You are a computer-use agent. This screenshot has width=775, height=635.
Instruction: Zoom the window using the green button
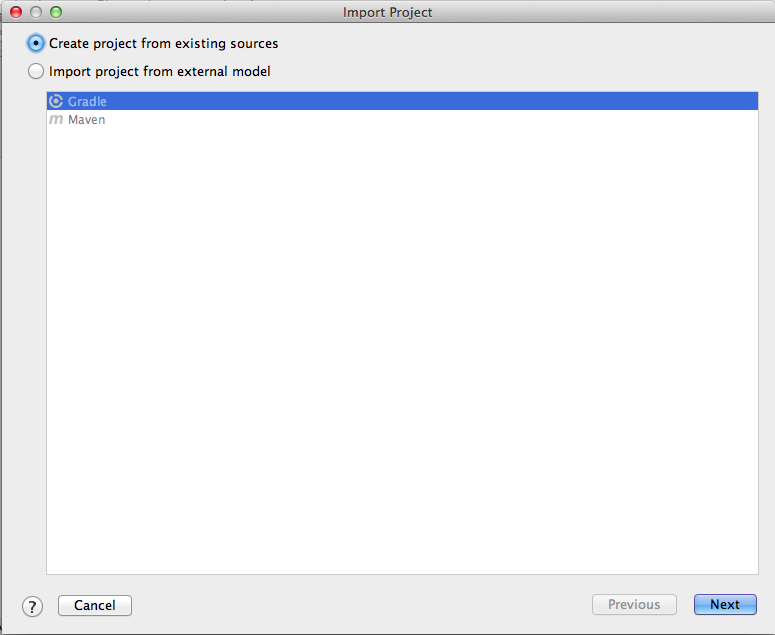coord(55,12)
